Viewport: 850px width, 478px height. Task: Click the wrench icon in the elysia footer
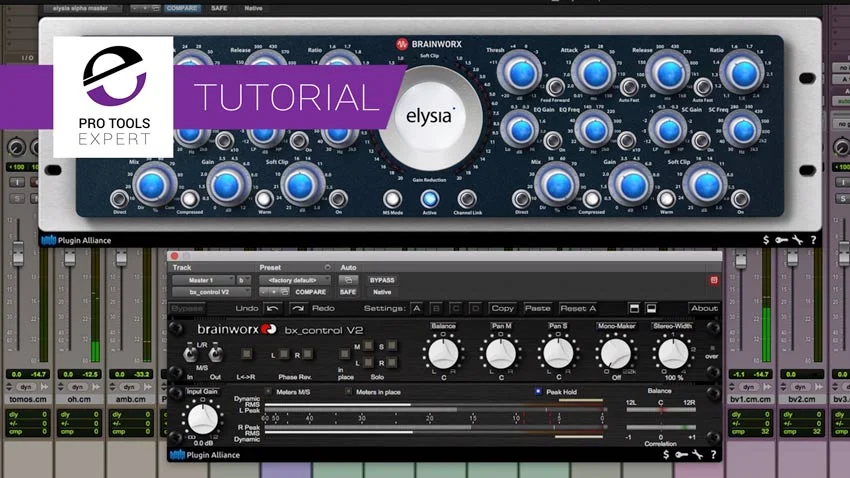(x=797, y=240)
